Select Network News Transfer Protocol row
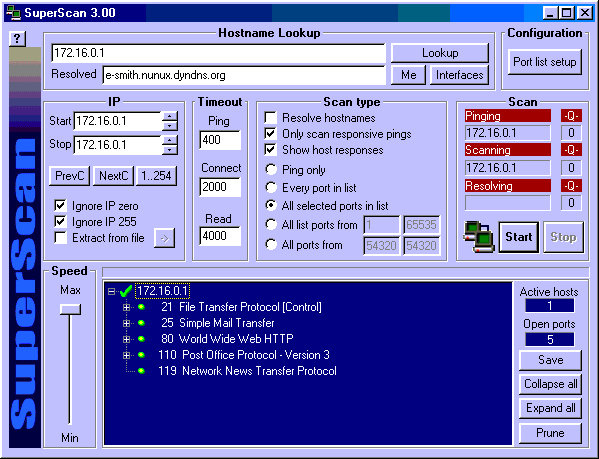 [x=248, y=371]
